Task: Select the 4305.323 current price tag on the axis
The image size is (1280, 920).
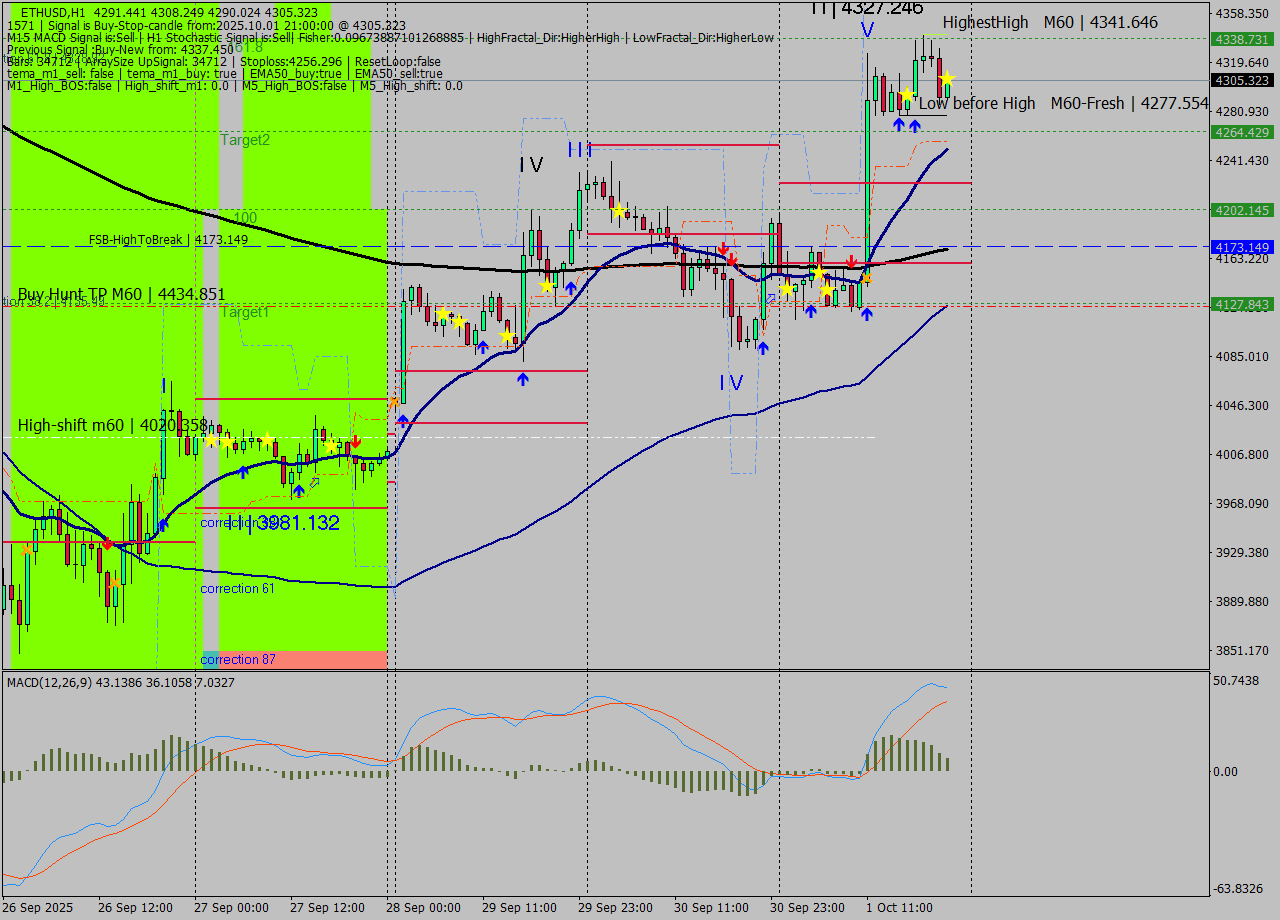Action: tap(1240, 78)
